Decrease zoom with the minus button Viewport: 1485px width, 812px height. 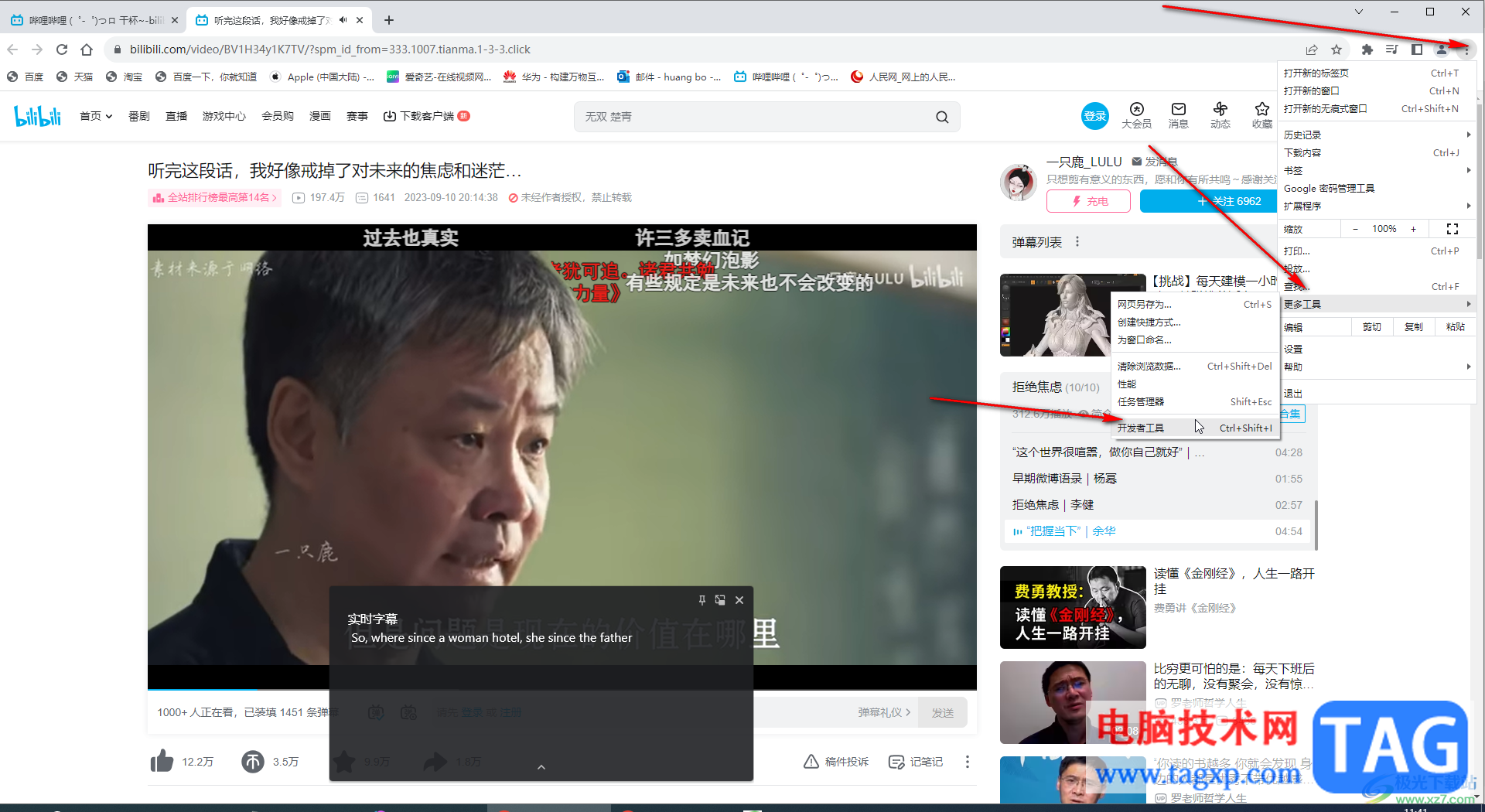click(x=1355, y=229)
